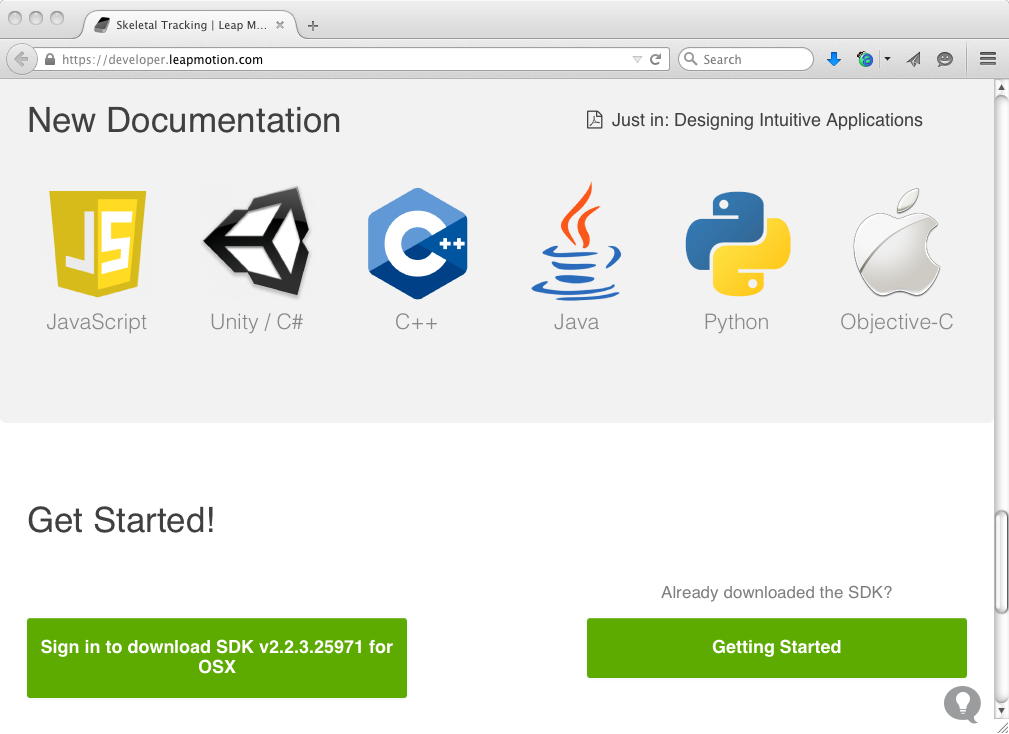1009x734 pixels.
Task: Click the vertical scrollbar thumb
Action: pyautogui.click(x=1001, y=563)
